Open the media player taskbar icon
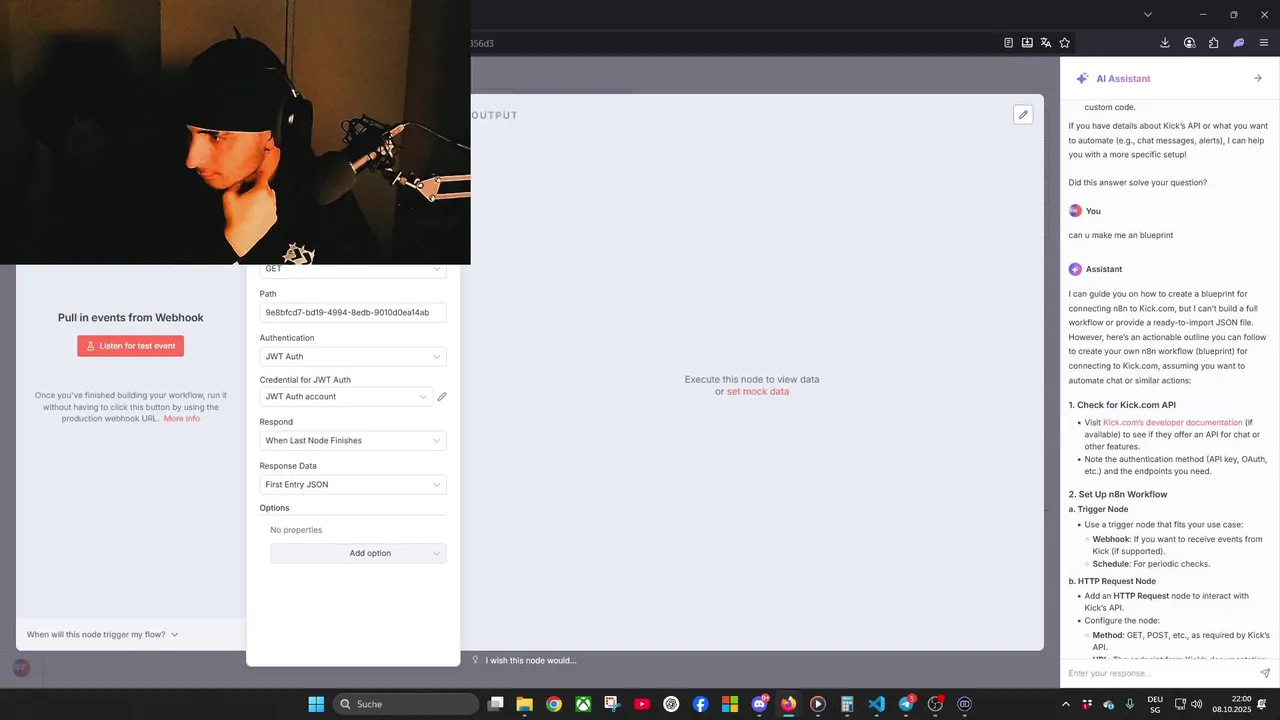 (x=818, y=704)
